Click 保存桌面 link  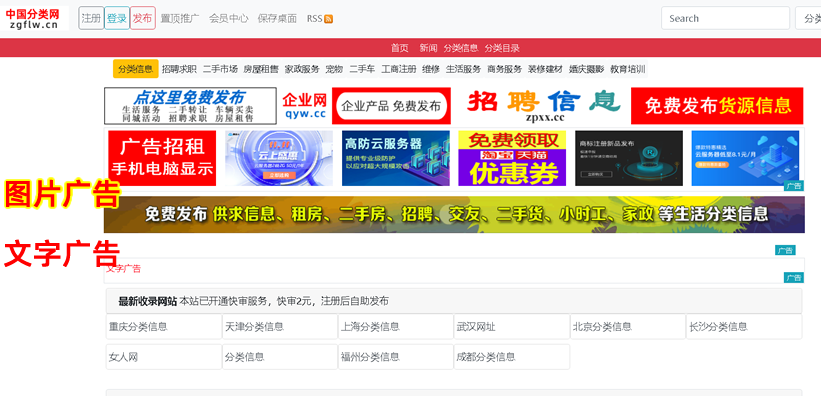277,18
